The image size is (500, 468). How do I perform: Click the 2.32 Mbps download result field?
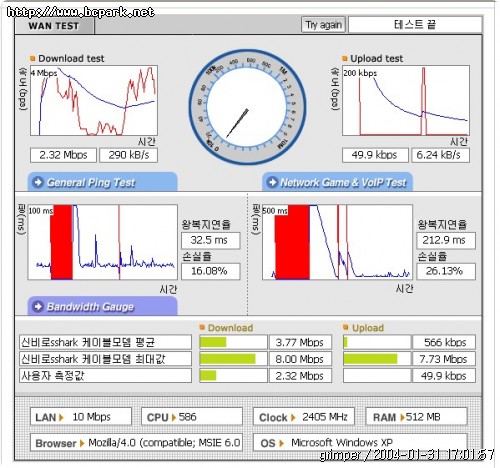(63, 155)
